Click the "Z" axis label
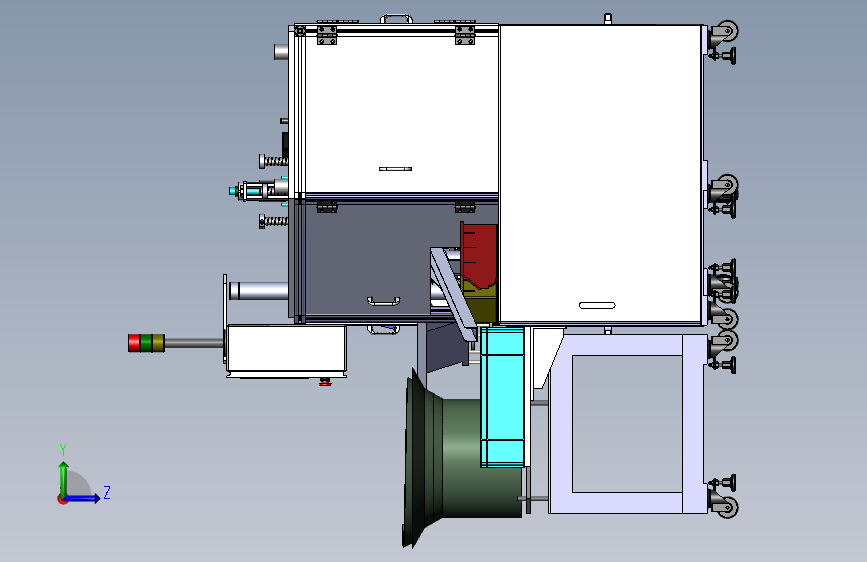This screenshot has height=562, width=867. [107, 492]
